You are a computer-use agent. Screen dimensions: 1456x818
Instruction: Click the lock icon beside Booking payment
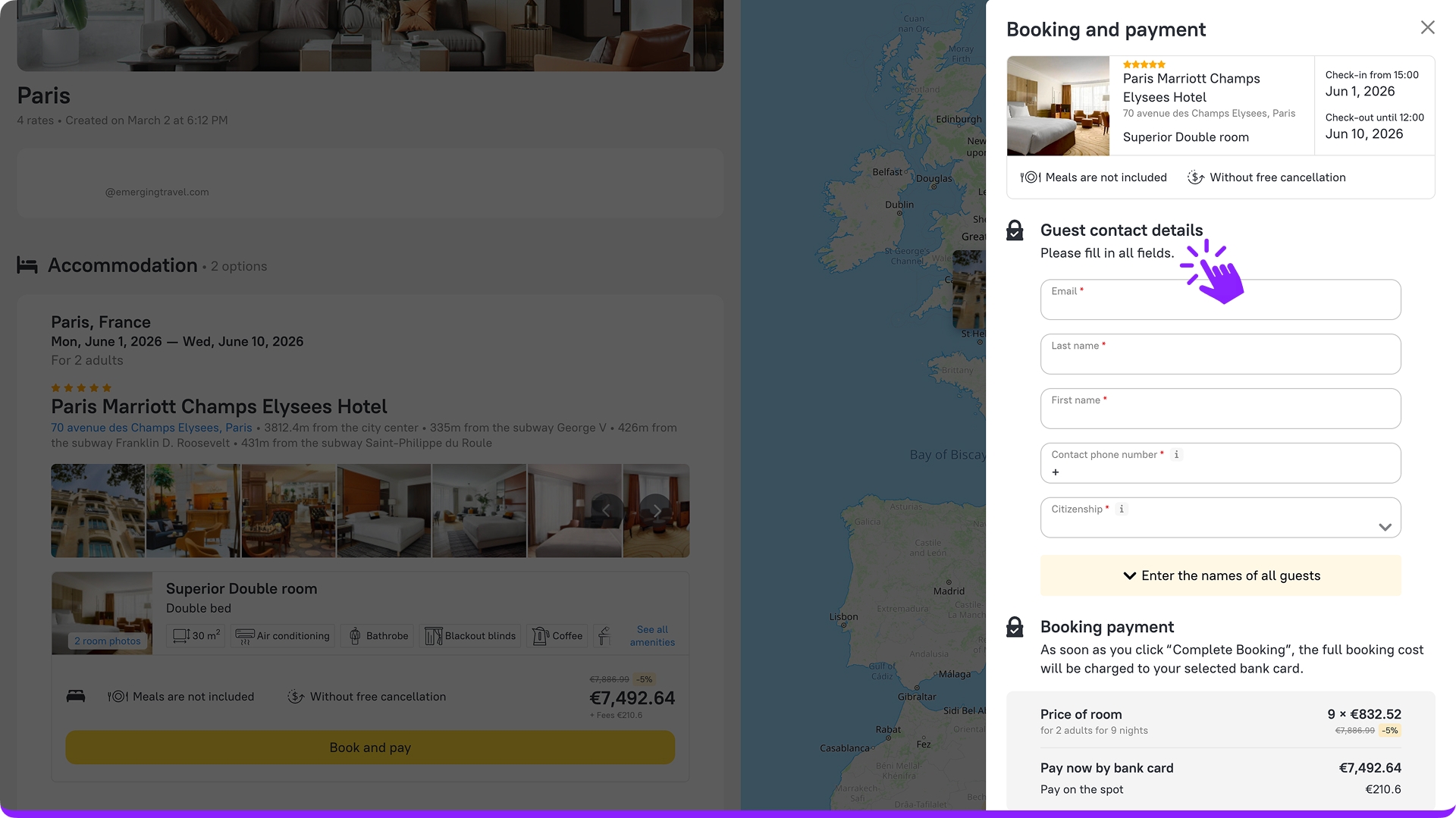coord(1015,627)
